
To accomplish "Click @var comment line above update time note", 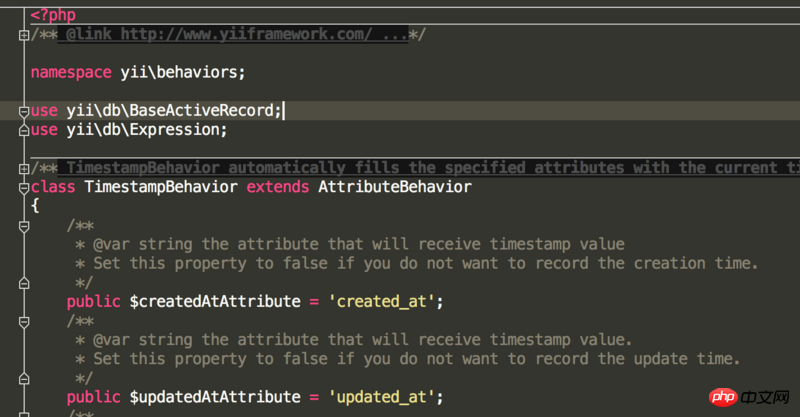I will pyautogui.click(x=354, y=340).
